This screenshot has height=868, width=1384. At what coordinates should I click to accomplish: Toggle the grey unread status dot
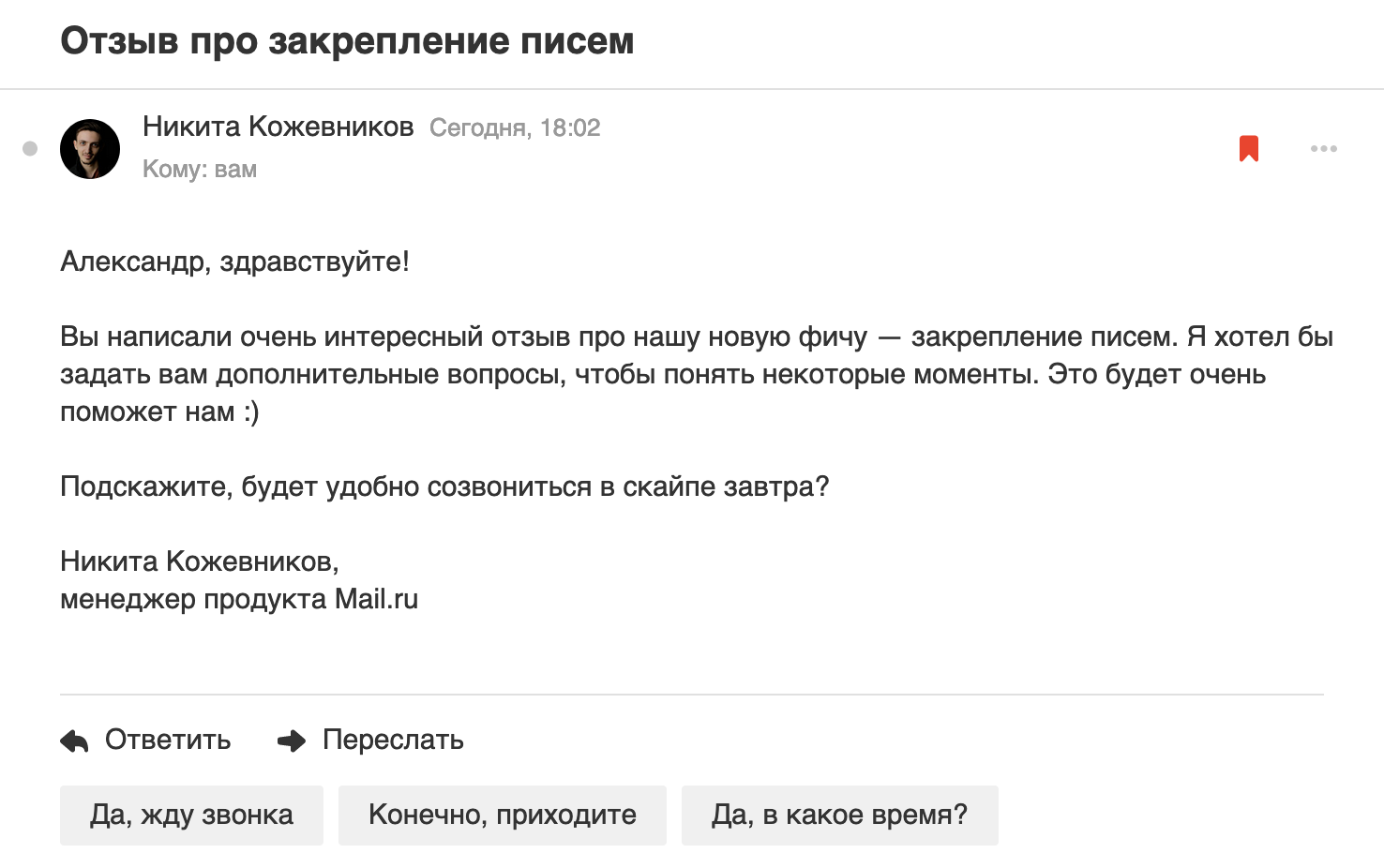[x=30, y=148]
